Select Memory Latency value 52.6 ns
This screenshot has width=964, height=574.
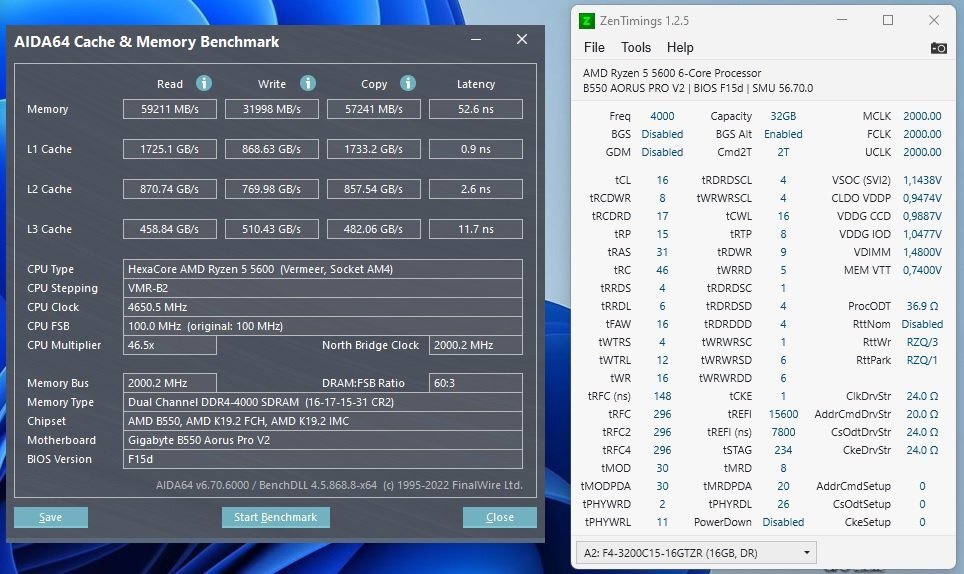point(476,109)
